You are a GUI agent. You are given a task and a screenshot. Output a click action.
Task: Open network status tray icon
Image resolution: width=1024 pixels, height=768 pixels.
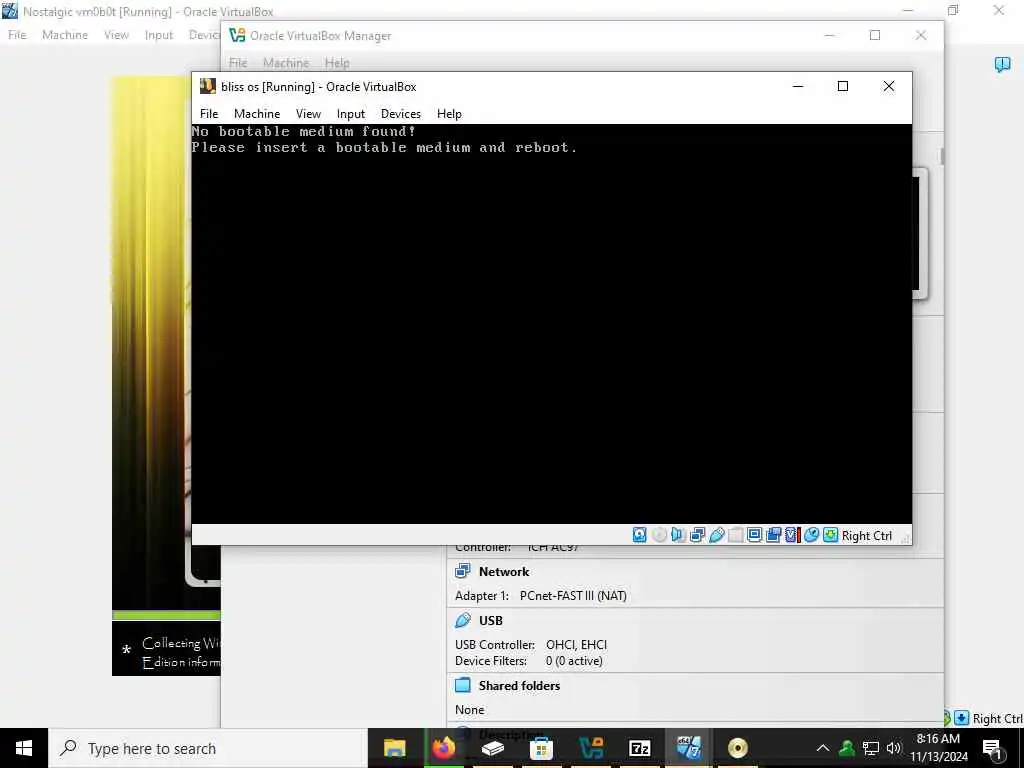(871, 748)
